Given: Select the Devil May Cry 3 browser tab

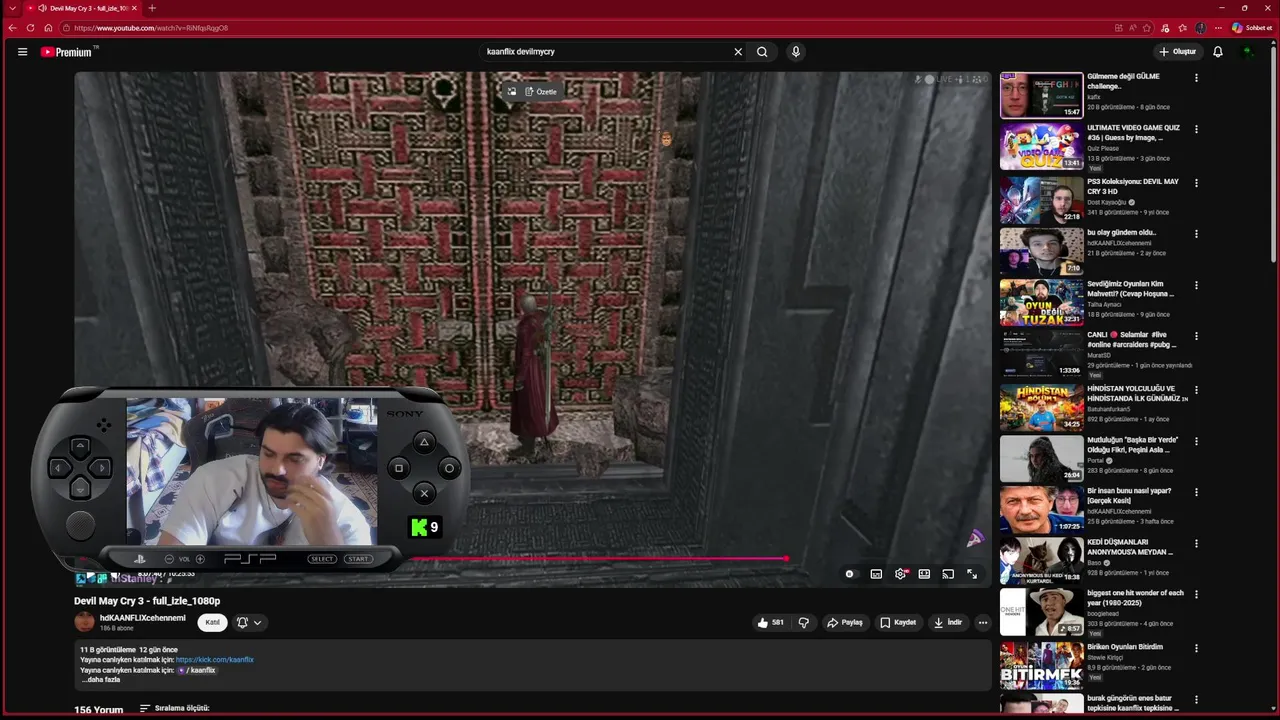Looking at the screenshot, I should pos(82,8).
